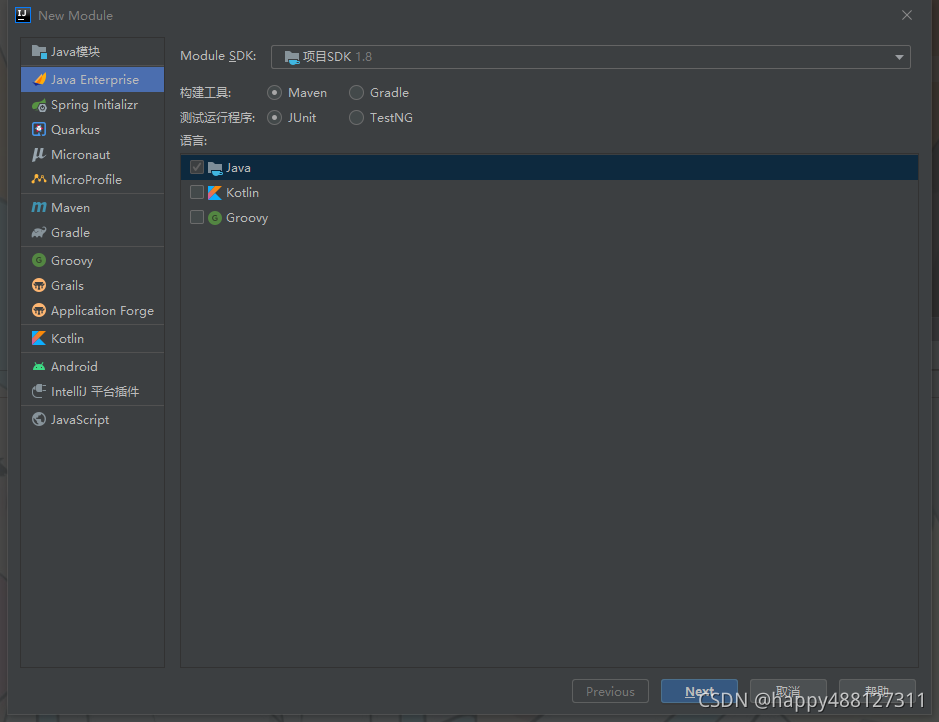Choose JUnit test runner
This screenshot has width=939, height=722.
point(274,118)
